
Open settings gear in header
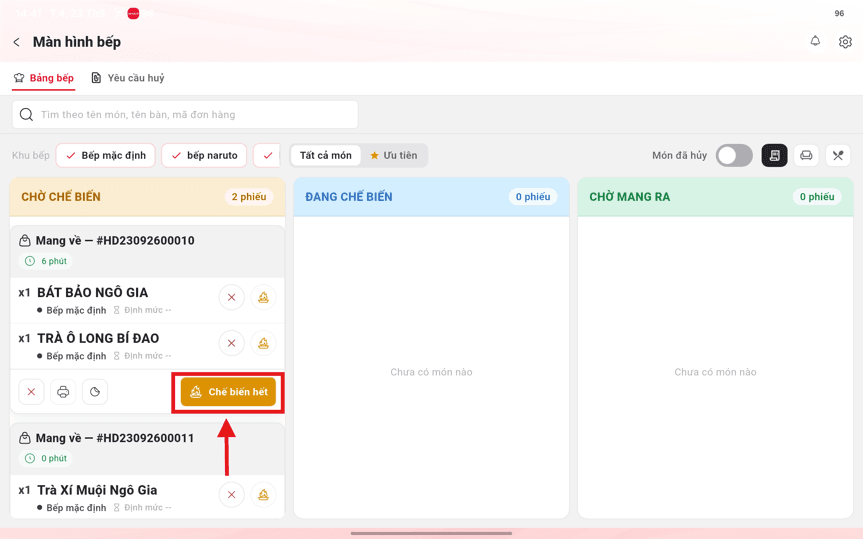(x=845, y=42)
